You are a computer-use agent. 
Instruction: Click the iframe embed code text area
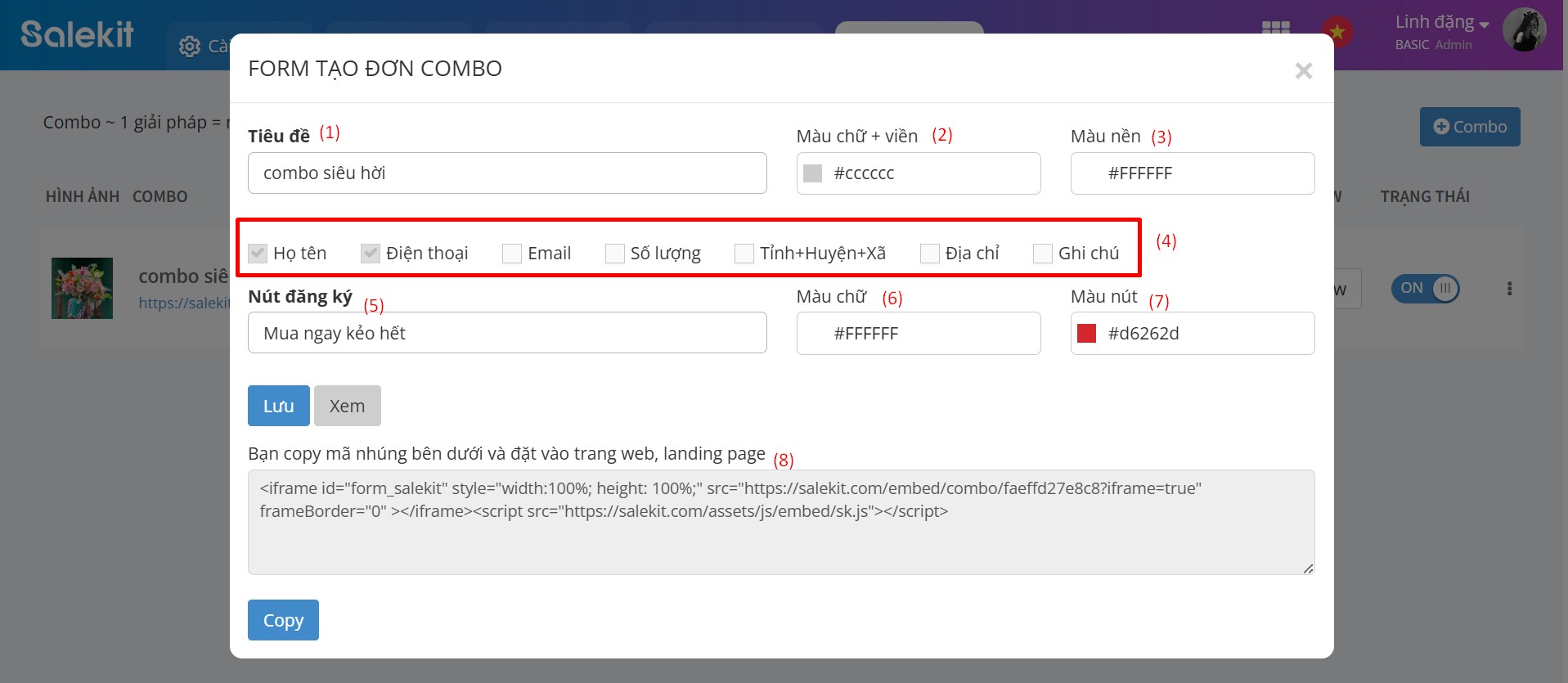tap(781, 522)
